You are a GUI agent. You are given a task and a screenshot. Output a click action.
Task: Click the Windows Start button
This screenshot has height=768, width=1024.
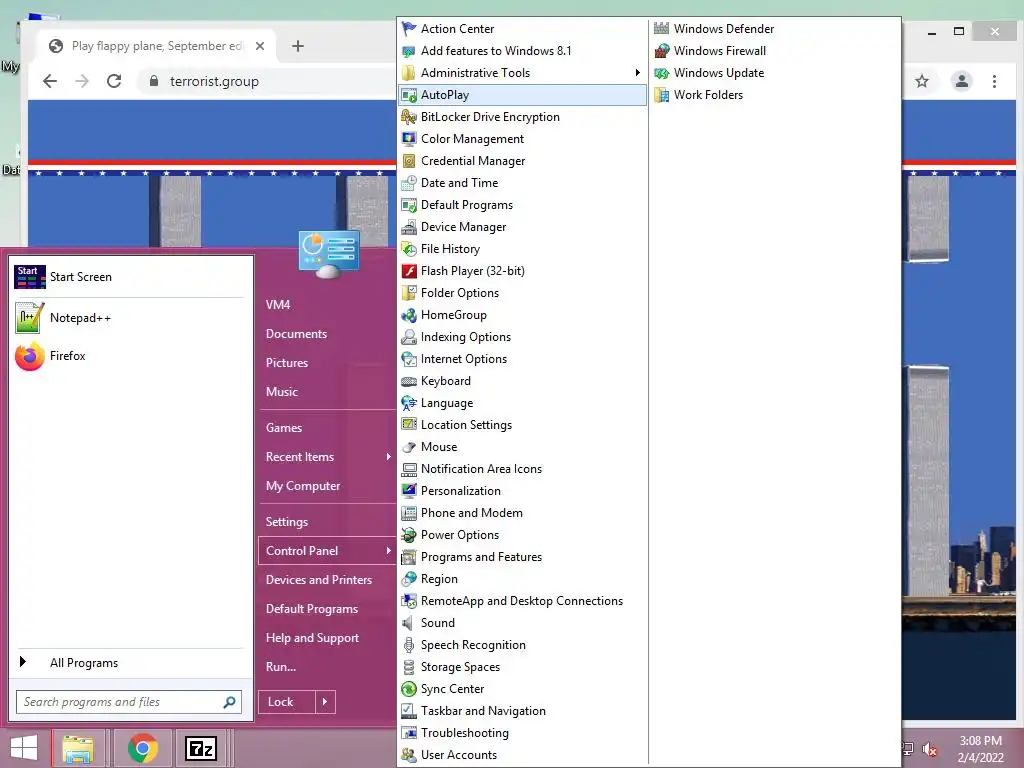pyautogui.click(x=24, y=748)
